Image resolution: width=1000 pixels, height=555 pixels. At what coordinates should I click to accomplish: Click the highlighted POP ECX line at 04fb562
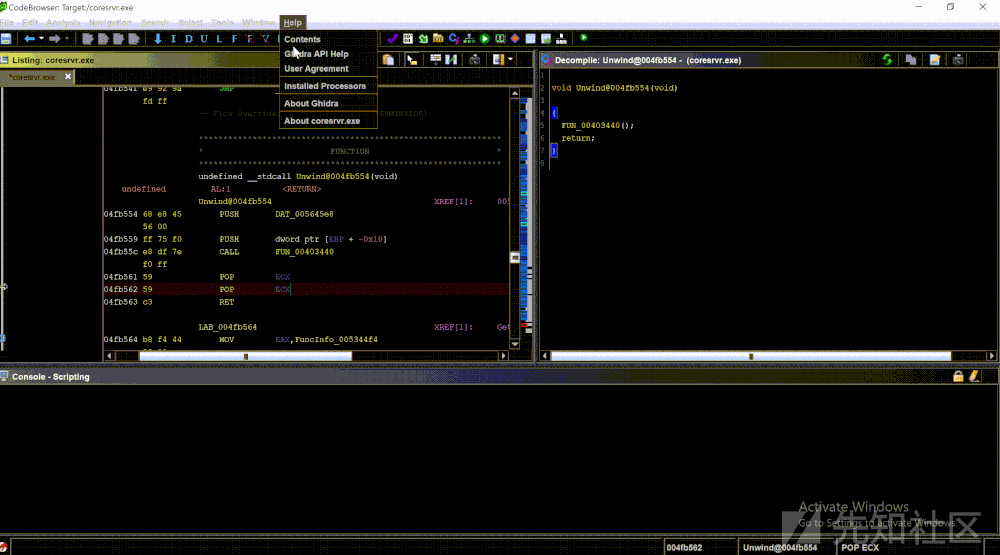click(306, 290)
